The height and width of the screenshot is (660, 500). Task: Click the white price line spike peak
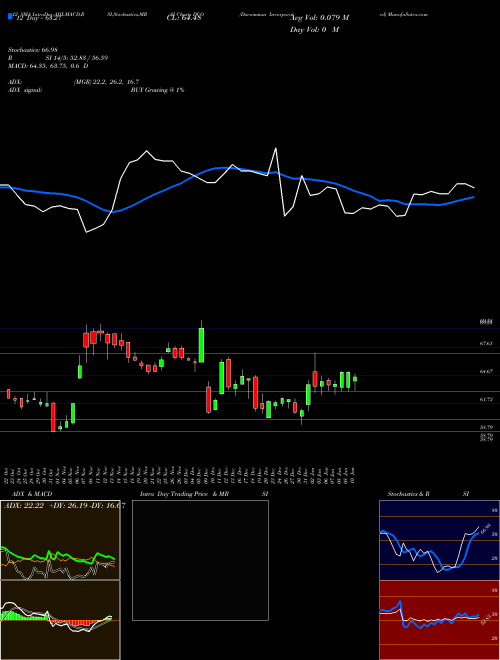click(276, 148)
